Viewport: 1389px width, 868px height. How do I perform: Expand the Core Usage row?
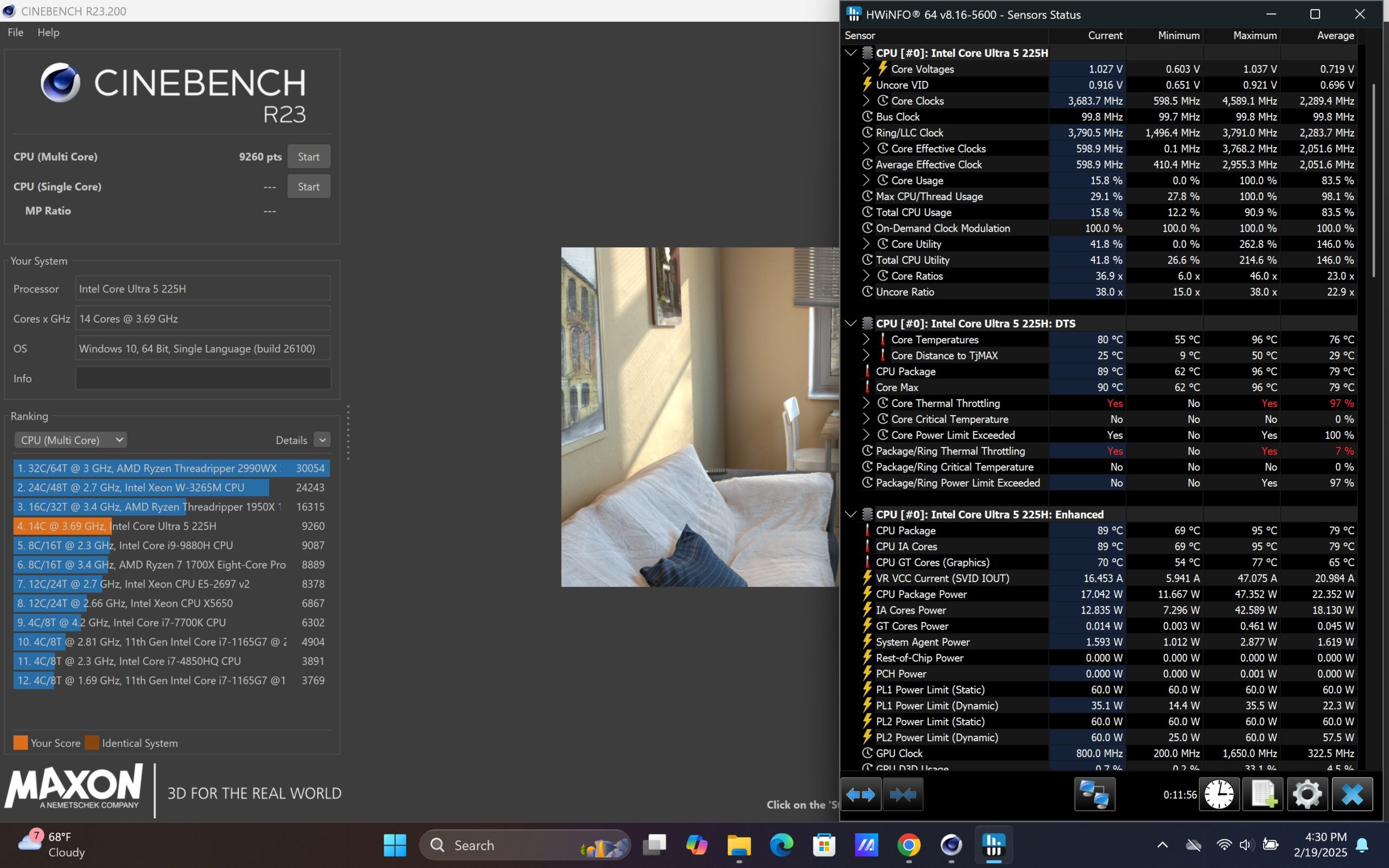click(x=866, y=180)
